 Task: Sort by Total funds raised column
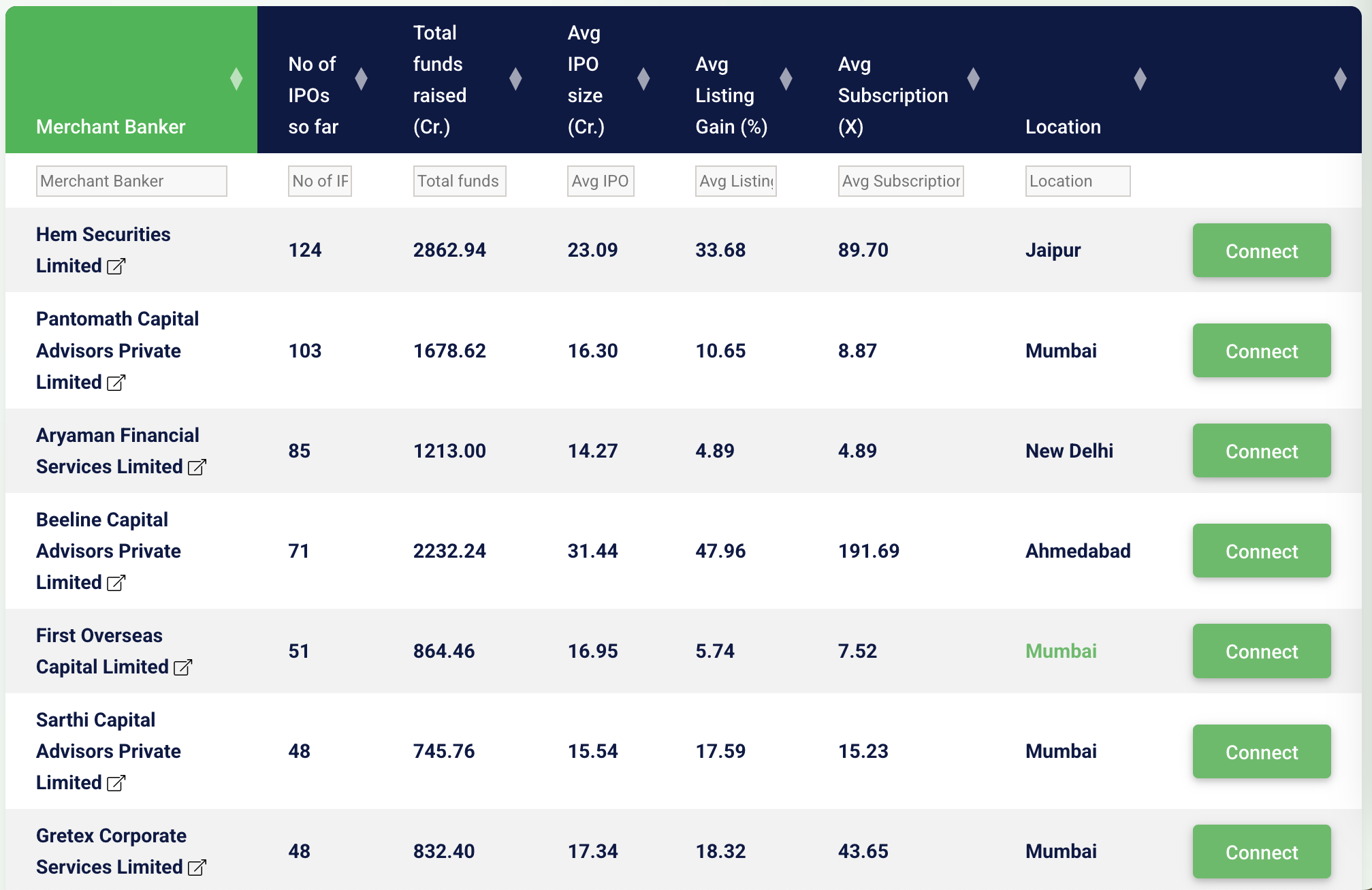pyautogui.click(x=516, y=79)
